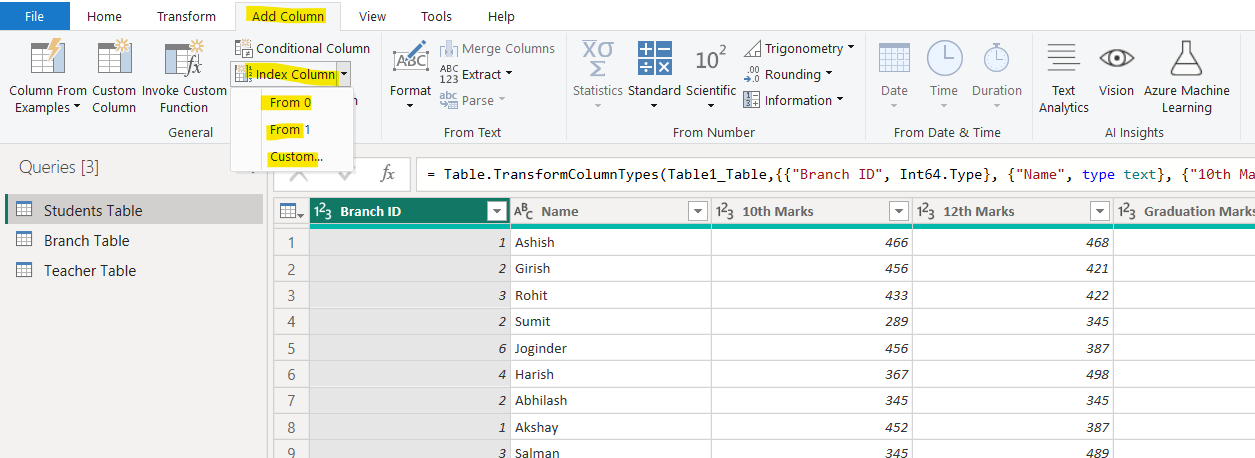Switch to the Transform ribbon tab
The width and height of the screenshot is (1255, 458).
tap(186, 16)
